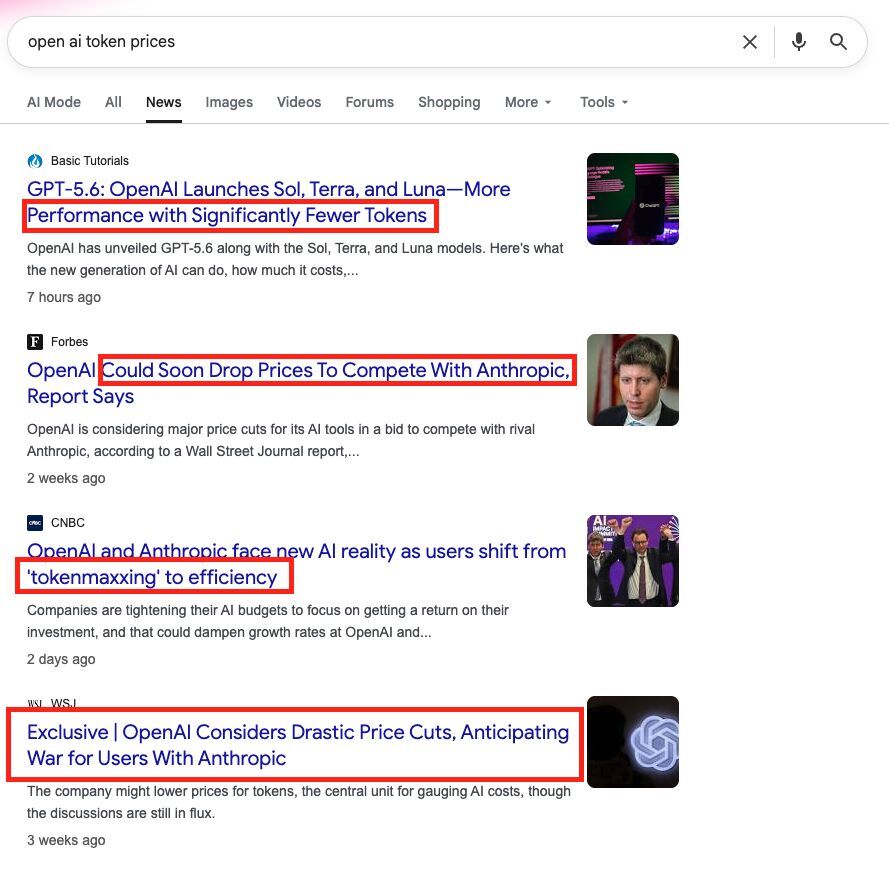889x875 pixels.
Task: Submit the search with the magnifier icon
Action: pos(838,42)
